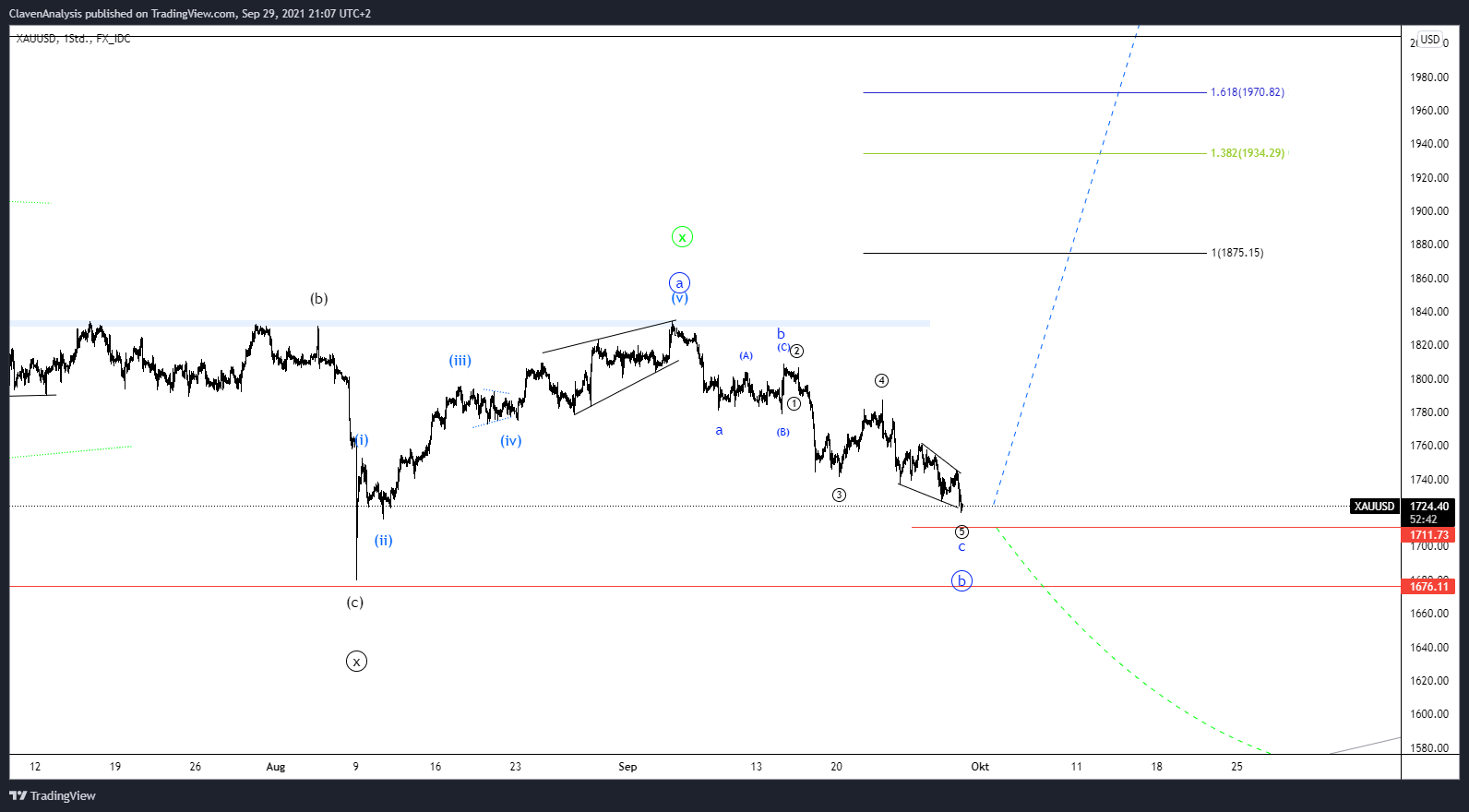Click the XAUUSD price tag on right
The height and width of the screenshot is (812, 1469).
(1374, 507)
